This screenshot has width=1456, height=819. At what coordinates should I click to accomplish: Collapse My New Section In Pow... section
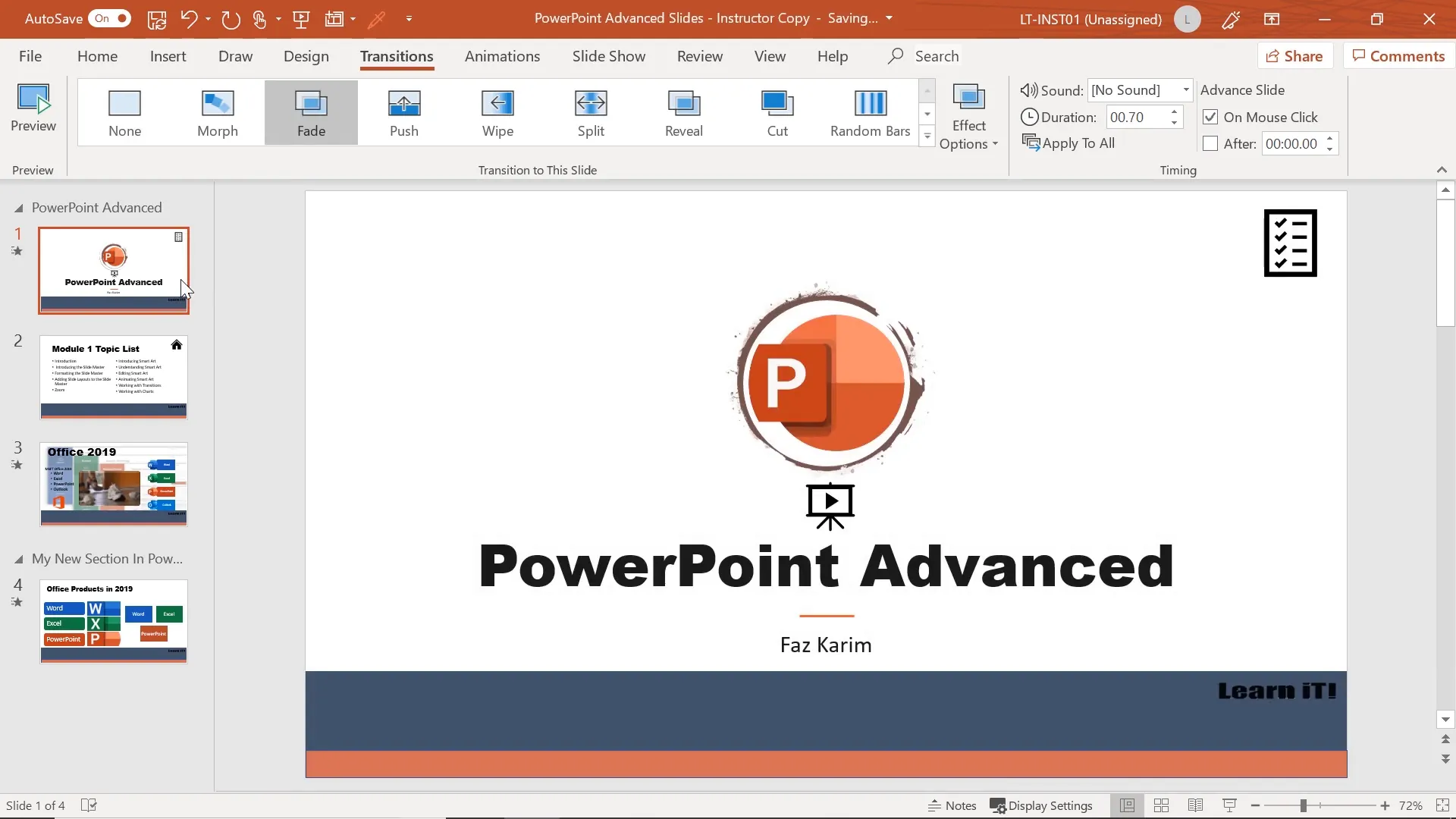click(19, 560)
